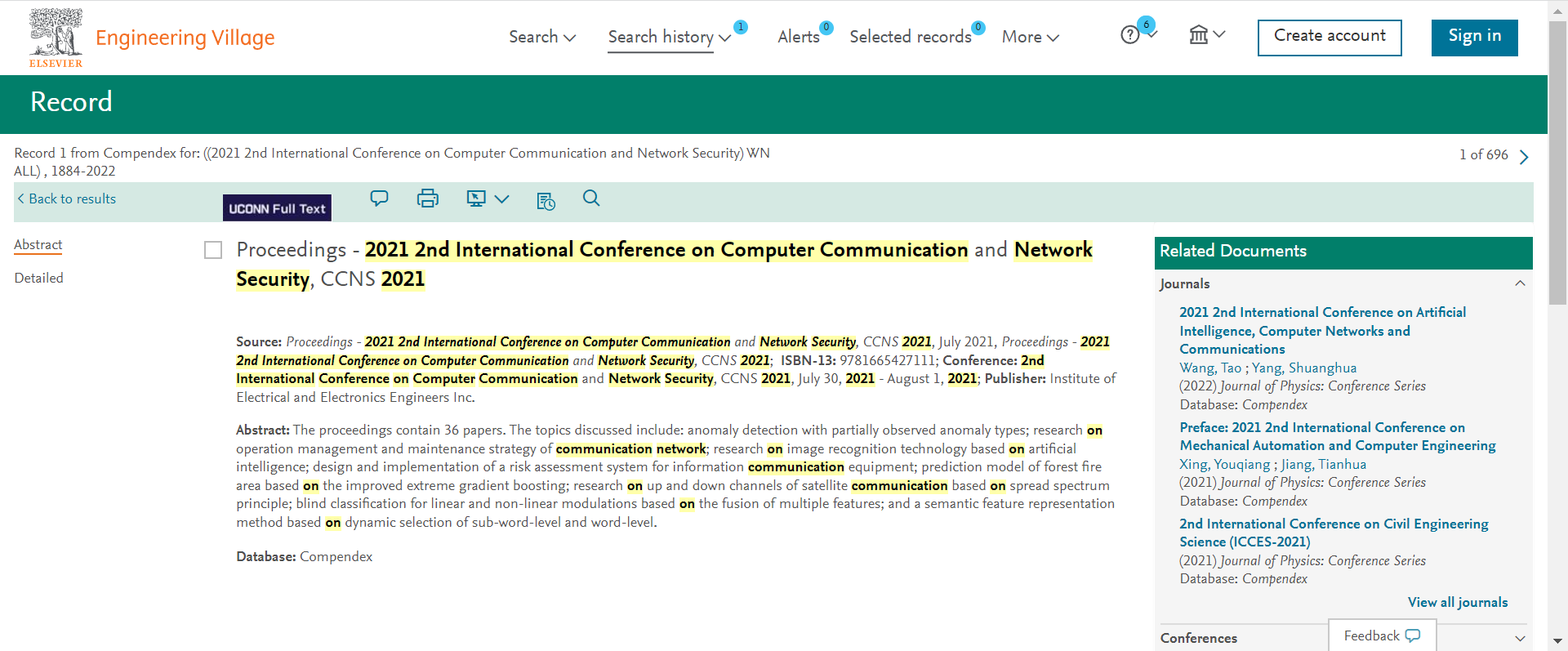Click UCONN Full Text button

click(277, 207)
